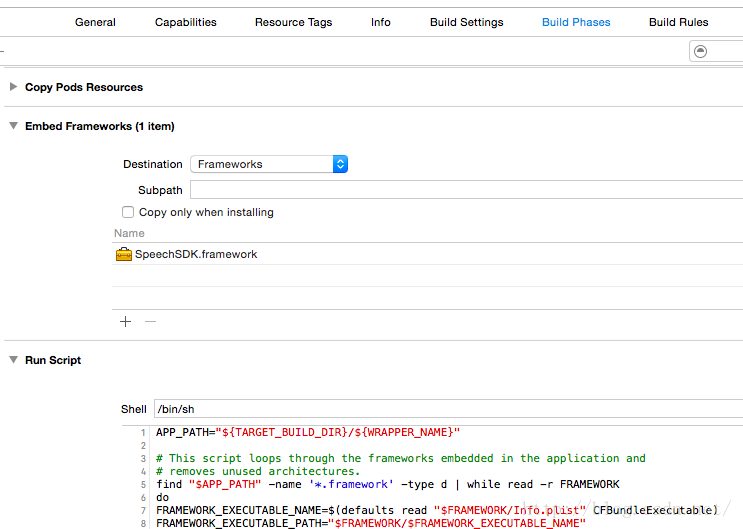Image resolution: width=743 pixels, height=529 pixels.
Task: Click the filter icon in search field
Action: point(700,51)
